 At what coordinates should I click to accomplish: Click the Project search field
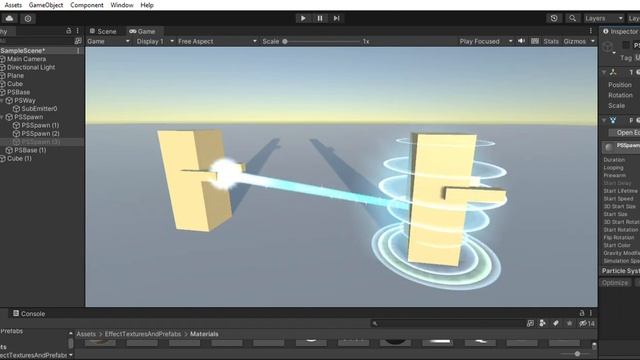(446, 324)
